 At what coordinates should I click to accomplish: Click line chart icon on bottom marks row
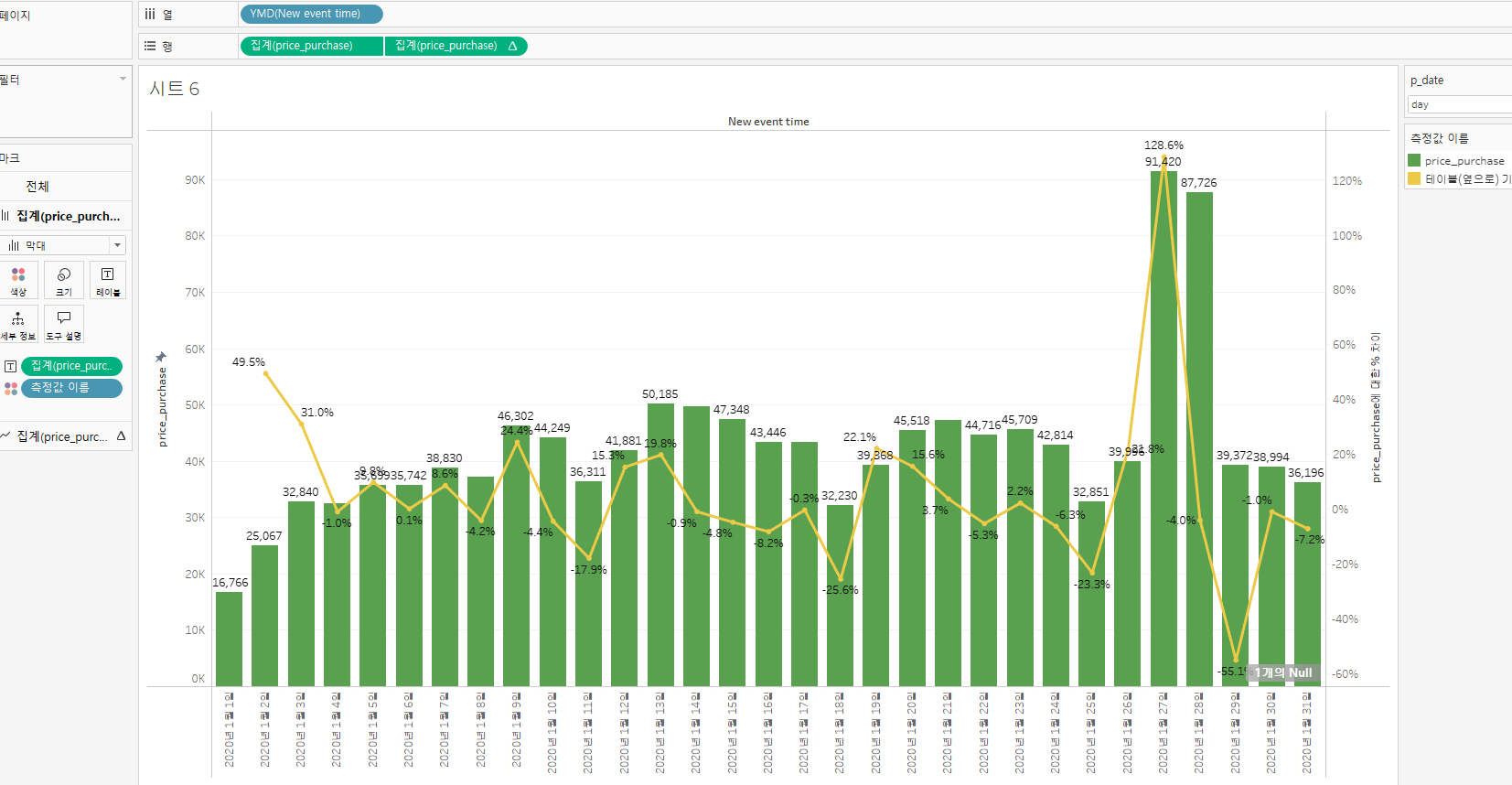6,436
